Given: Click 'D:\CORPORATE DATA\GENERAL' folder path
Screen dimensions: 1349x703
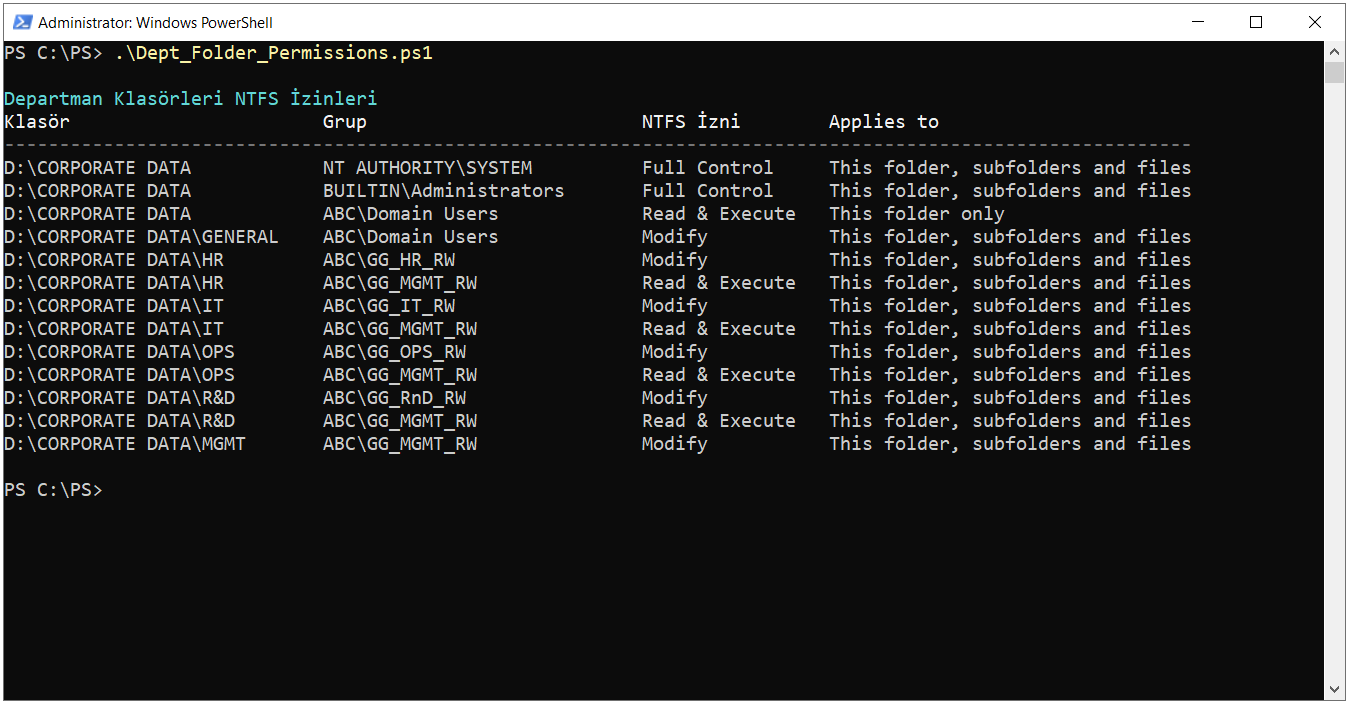Looking at the screenshot, I should tap(141, 237).
